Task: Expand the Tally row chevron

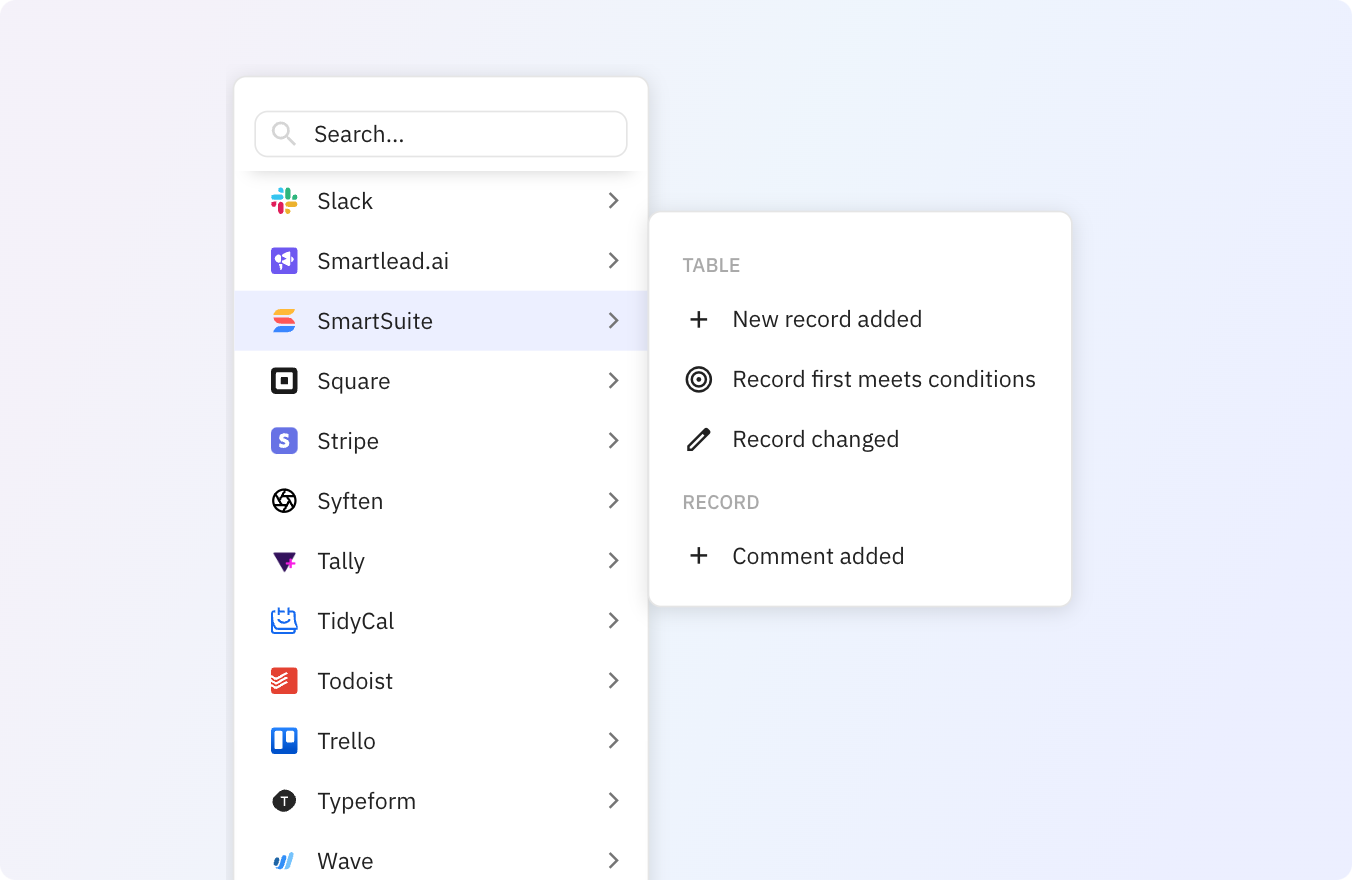Action: 614,561
